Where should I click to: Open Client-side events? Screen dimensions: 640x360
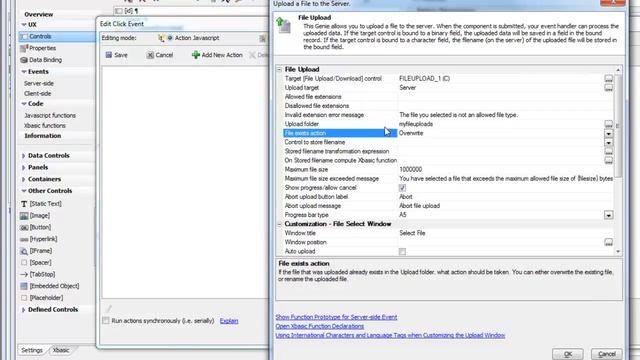[x=38, y=93]
